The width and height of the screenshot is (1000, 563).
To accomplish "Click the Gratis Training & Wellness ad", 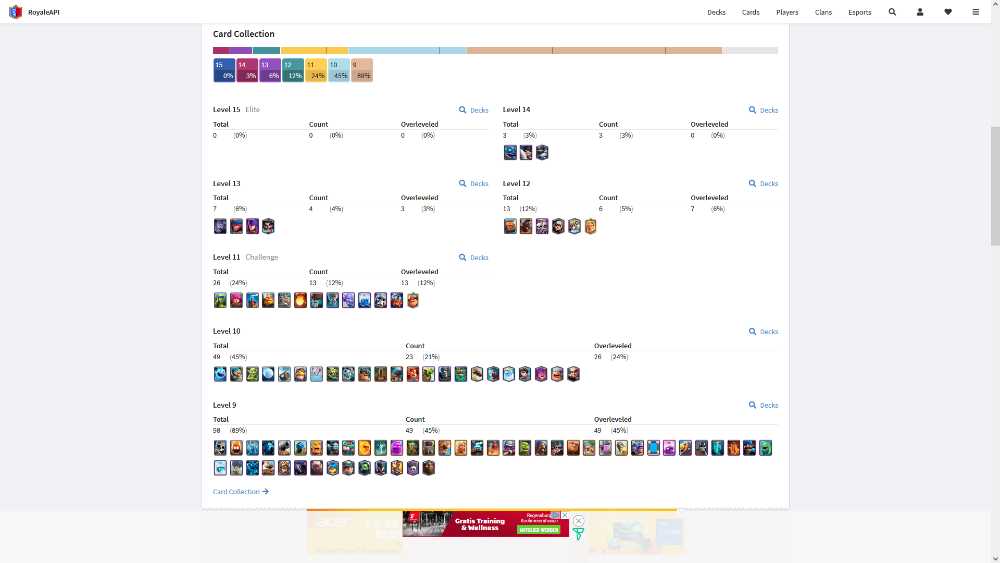I will coord(485,523).
